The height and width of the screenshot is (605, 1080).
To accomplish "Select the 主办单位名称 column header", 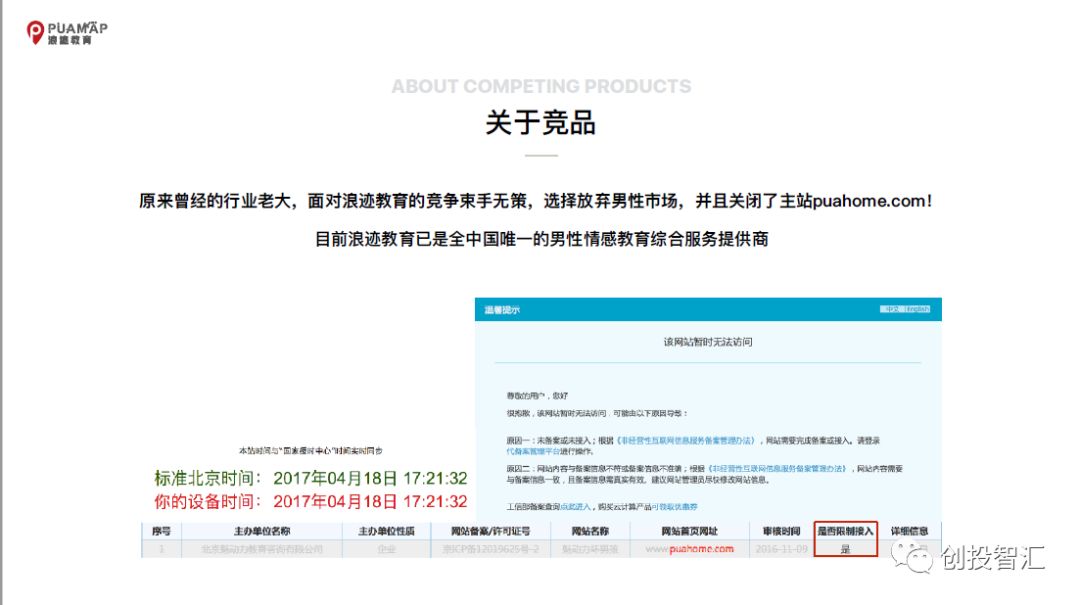I will [261, 531].
